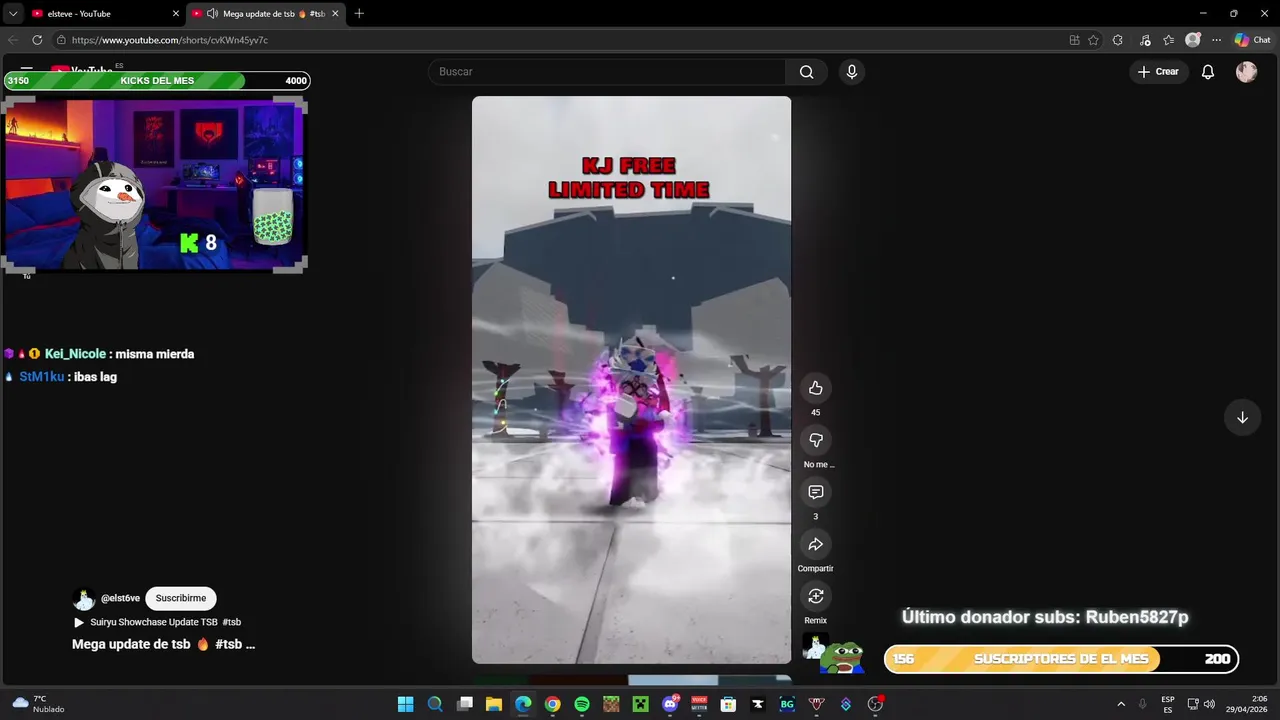Focus the Buscar search field
The width and height of the screenshot is (1280, 720).
(x=607, y=72)
